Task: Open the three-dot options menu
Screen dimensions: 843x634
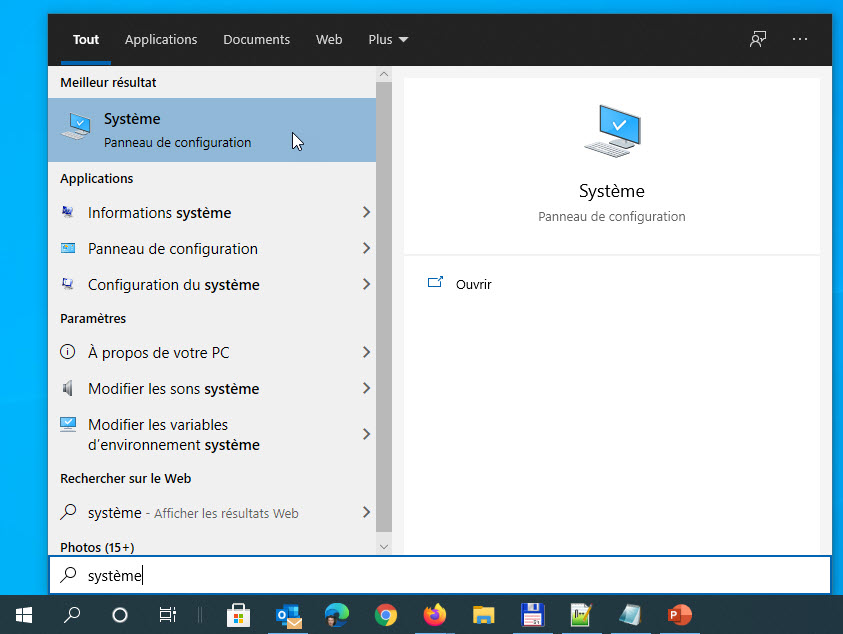Action: 800,39
